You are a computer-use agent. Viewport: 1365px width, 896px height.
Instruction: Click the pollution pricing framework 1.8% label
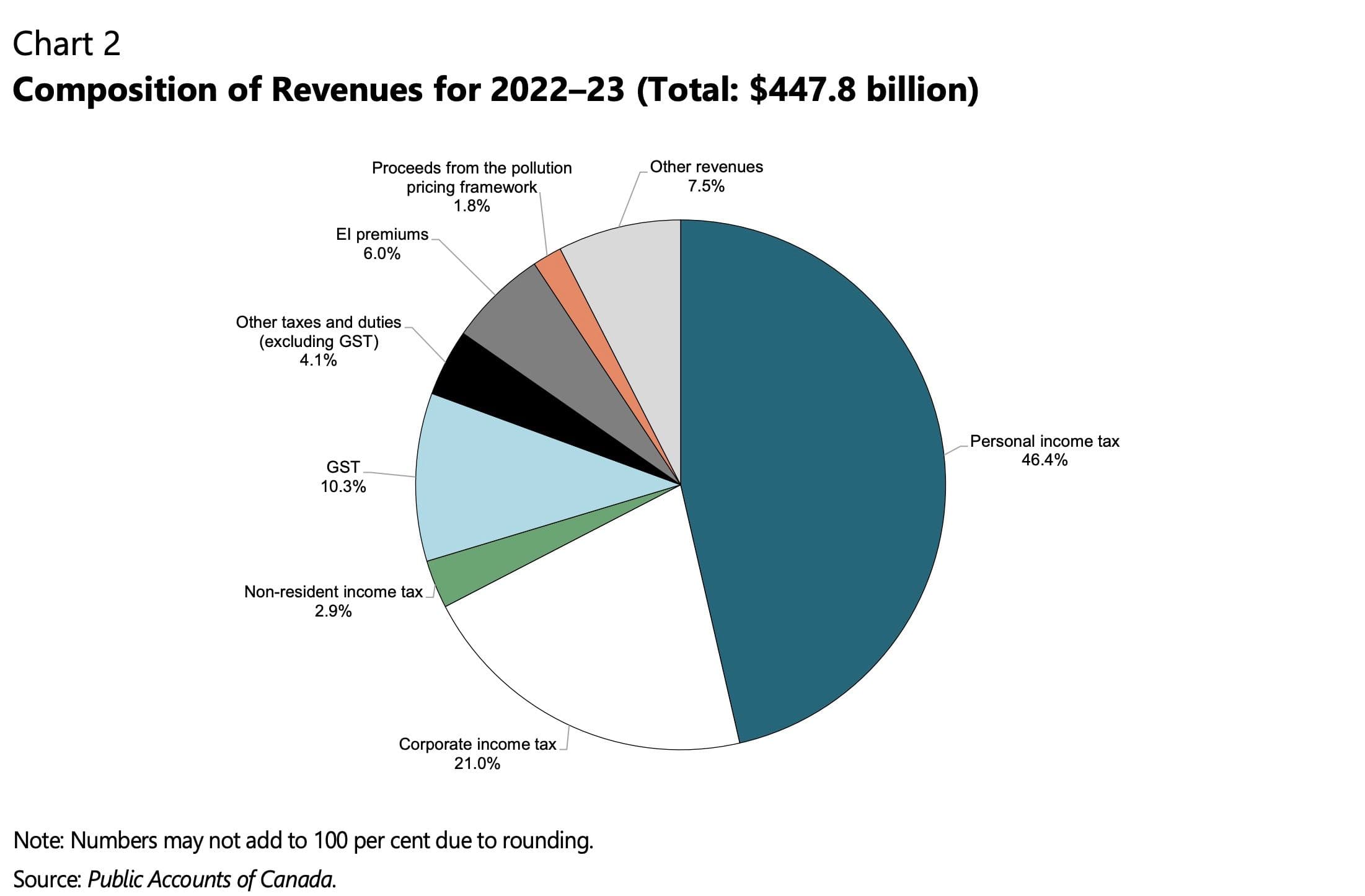click(x=472, y=187)
